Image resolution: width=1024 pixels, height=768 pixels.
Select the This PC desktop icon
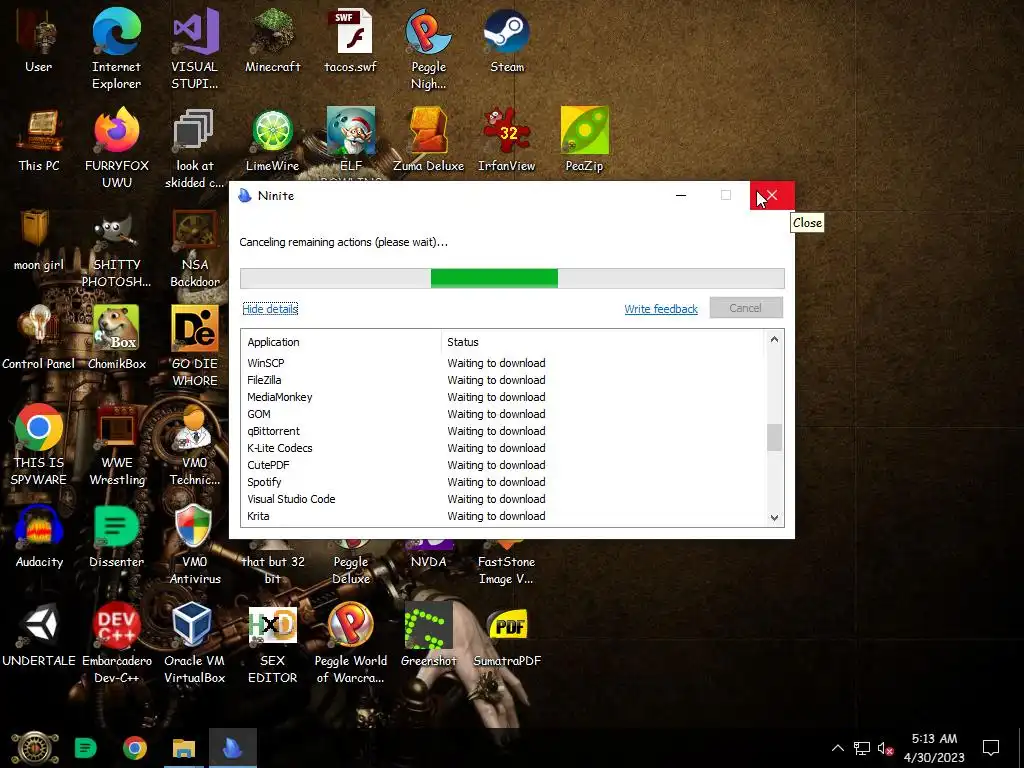pyautogui.click(x=39, y=140)
